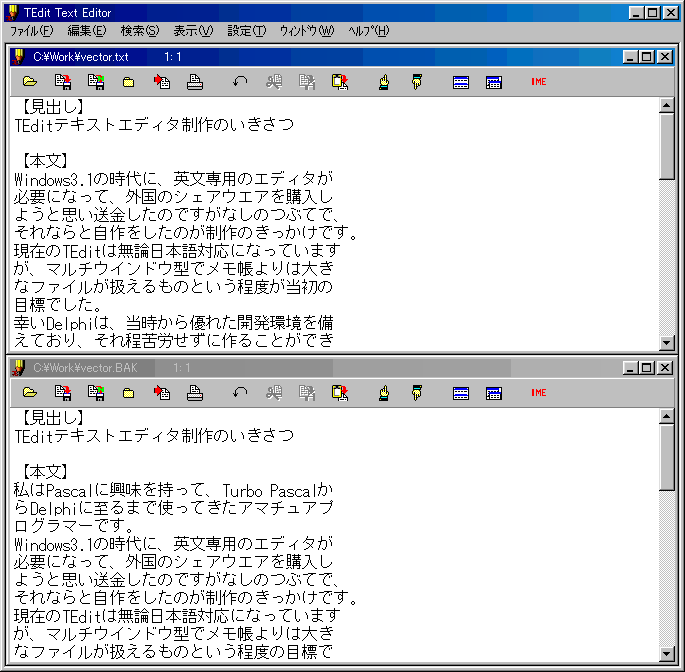Toggle the red IME button in vector.BAK window
Screen dimensions: 685x672
click(x=539, y=393)
